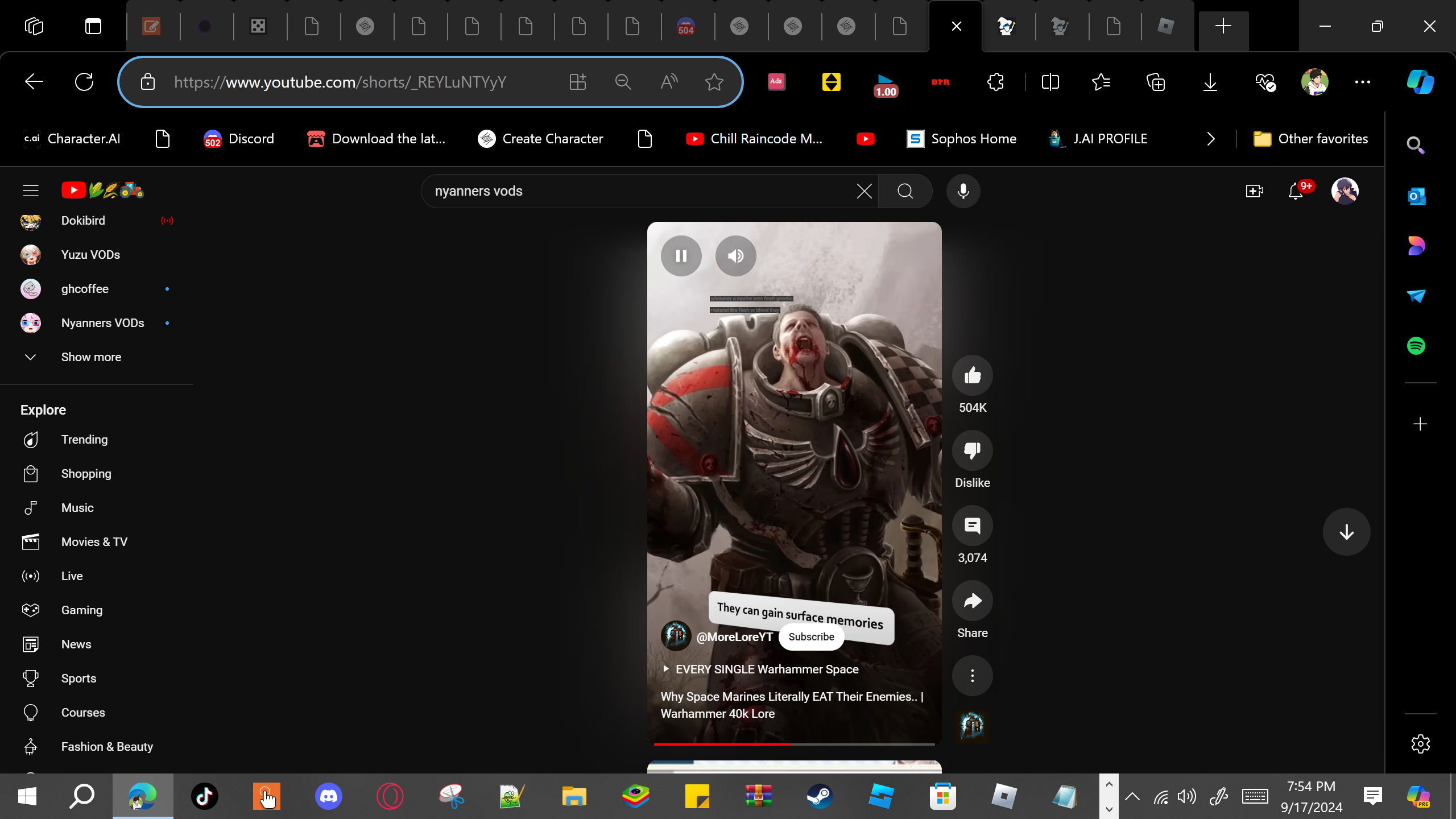The image size is (1456, 819).
Task: Expand the favorites bar overflow chevron
Action: point(1211,139)
